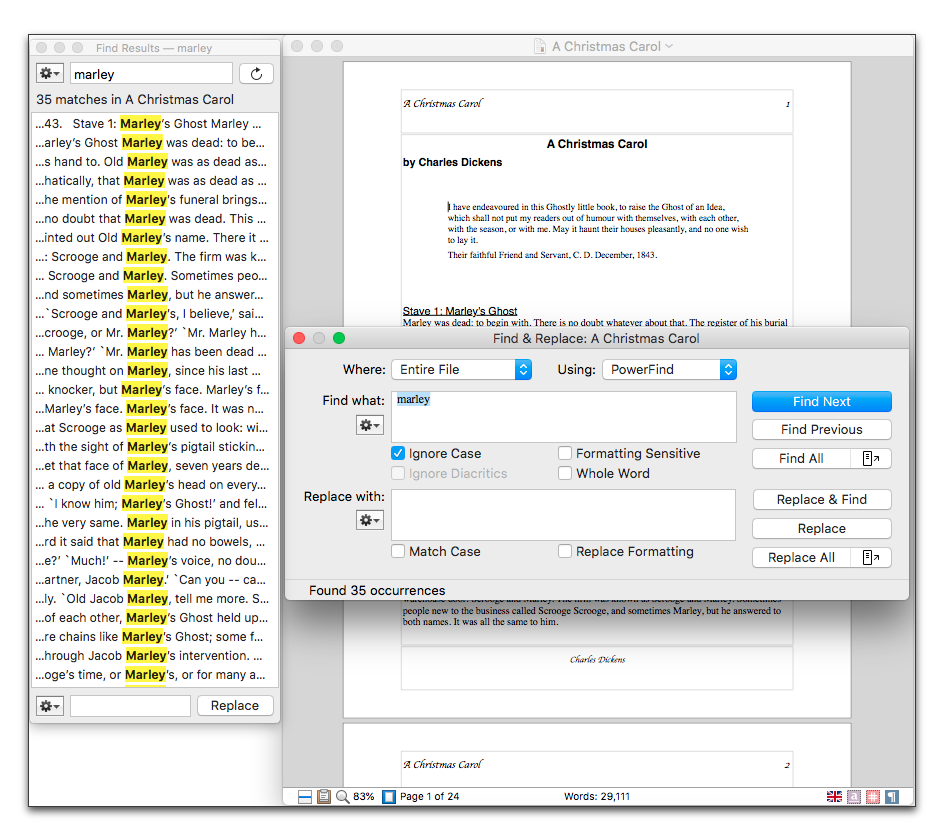Click the marley search field in Find Results

tap(152, 74)
